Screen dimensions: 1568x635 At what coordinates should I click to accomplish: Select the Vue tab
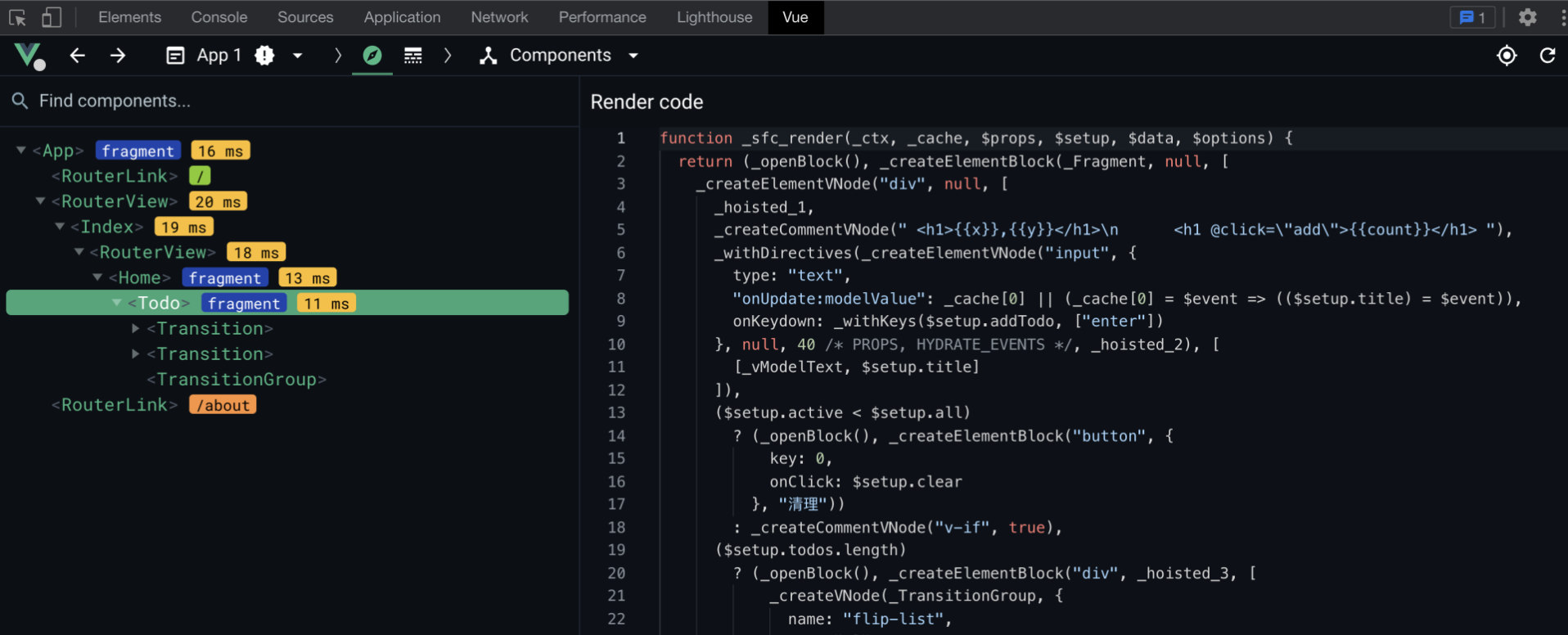tap(795, 17)
